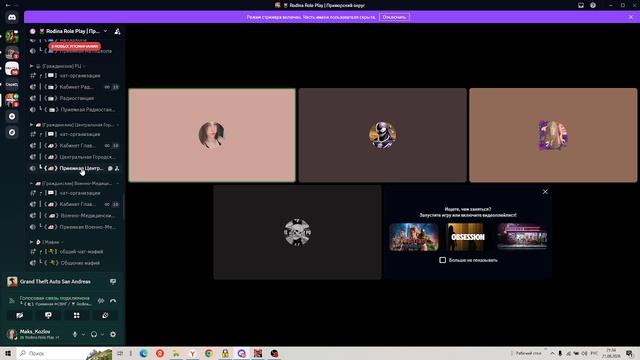The image size is (640, 360).
Task: Launch the OBSESSION activity thumbnail
Action: coord(468,237)
